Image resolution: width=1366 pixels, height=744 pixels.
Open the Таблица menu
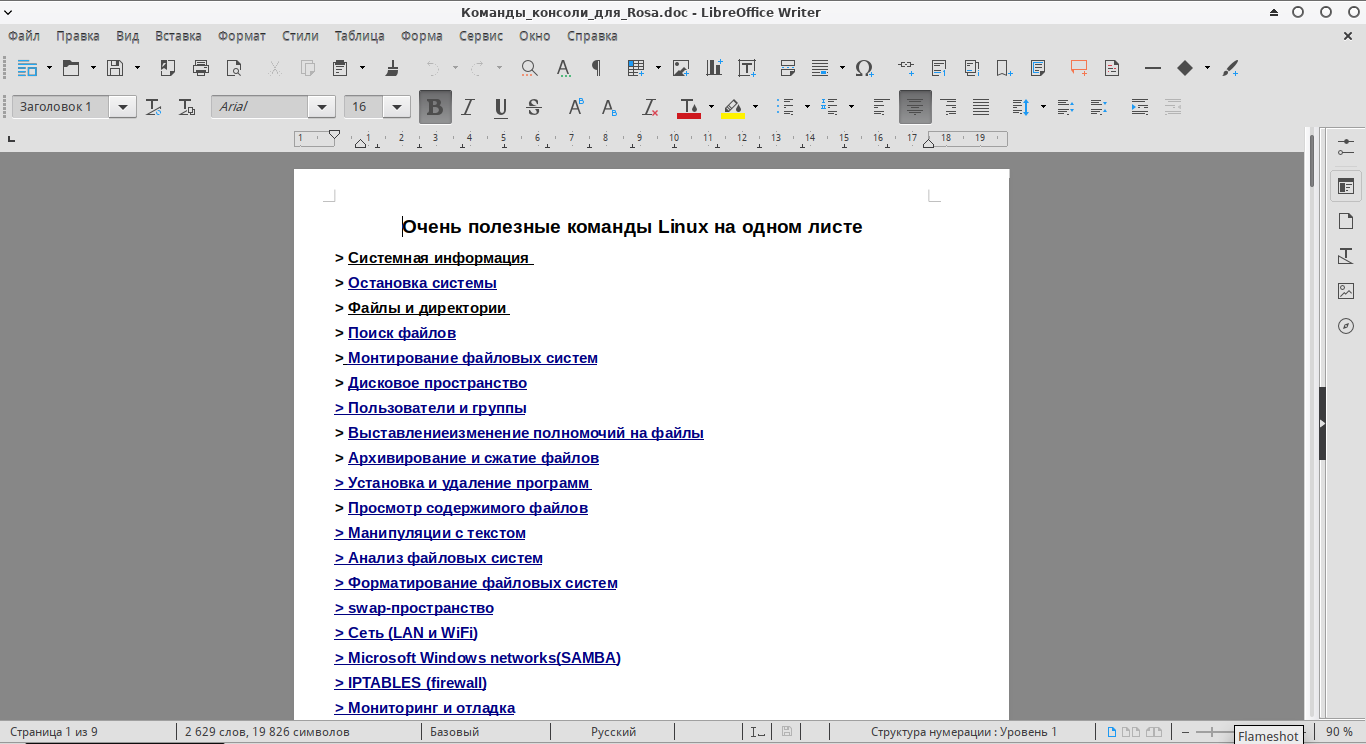point(359,36)
